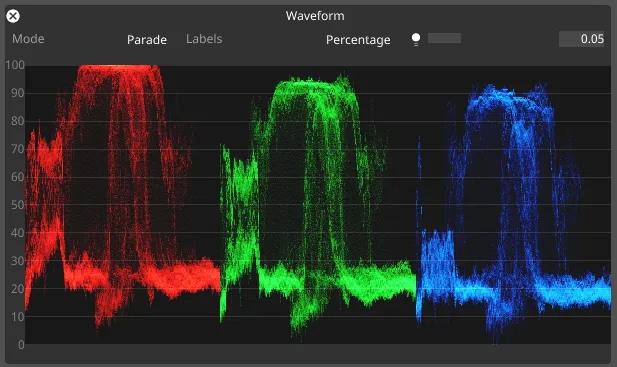Click the lightbulb brightness icon

[x=416, y=39]
